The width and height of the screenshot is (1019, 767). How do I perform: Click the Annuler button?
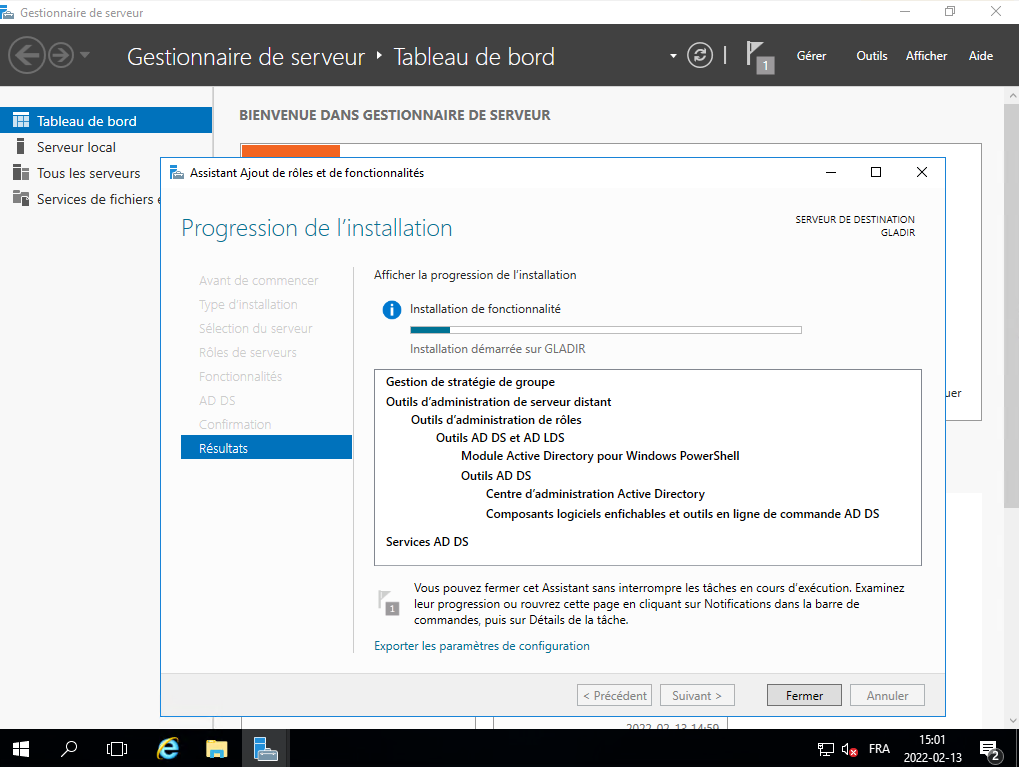click(x=887, y=695)
